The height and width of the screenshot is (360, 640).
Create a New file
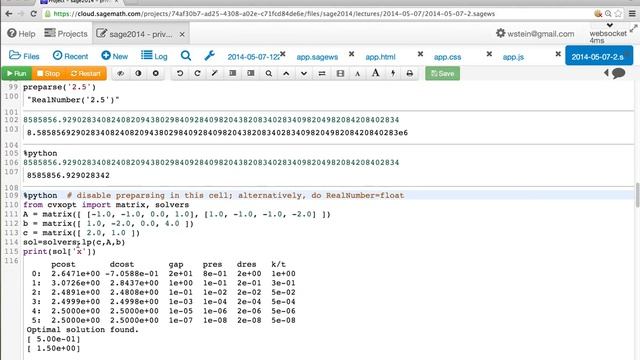115,56
